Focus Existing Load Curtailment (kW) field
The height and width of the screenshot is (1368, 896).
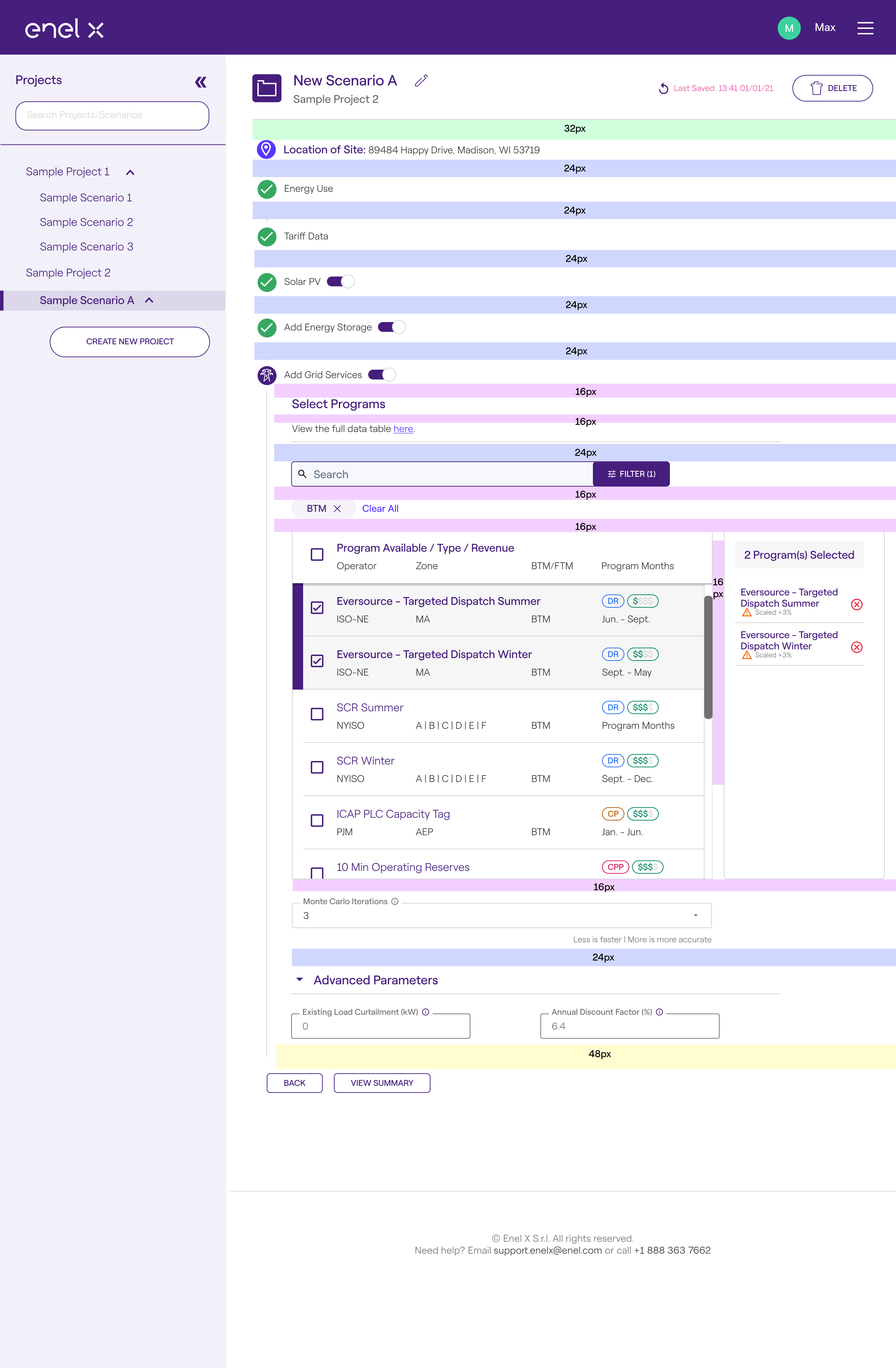pos(381,1026)
